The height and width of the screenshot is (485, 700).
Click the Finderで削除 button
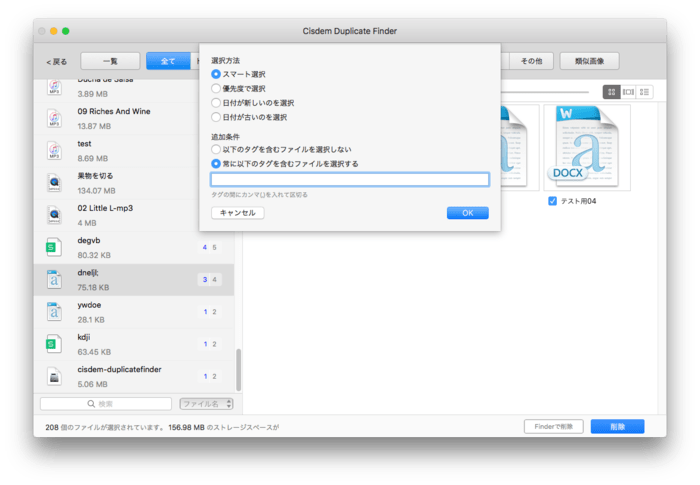pos(554,426)
